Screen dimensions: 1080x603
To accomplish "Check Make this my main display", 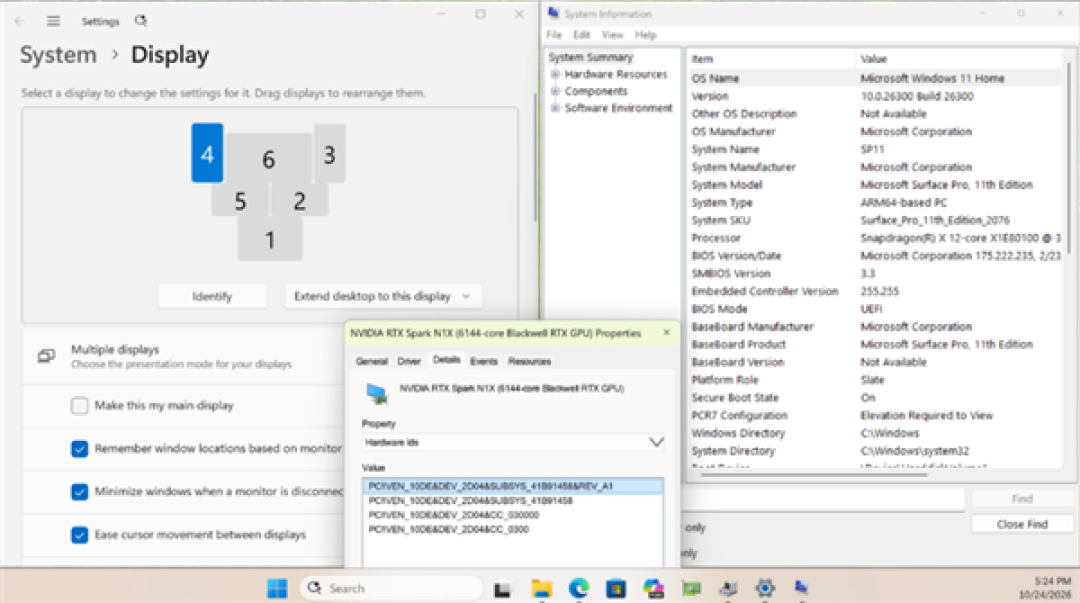I will tap(79, 405).
